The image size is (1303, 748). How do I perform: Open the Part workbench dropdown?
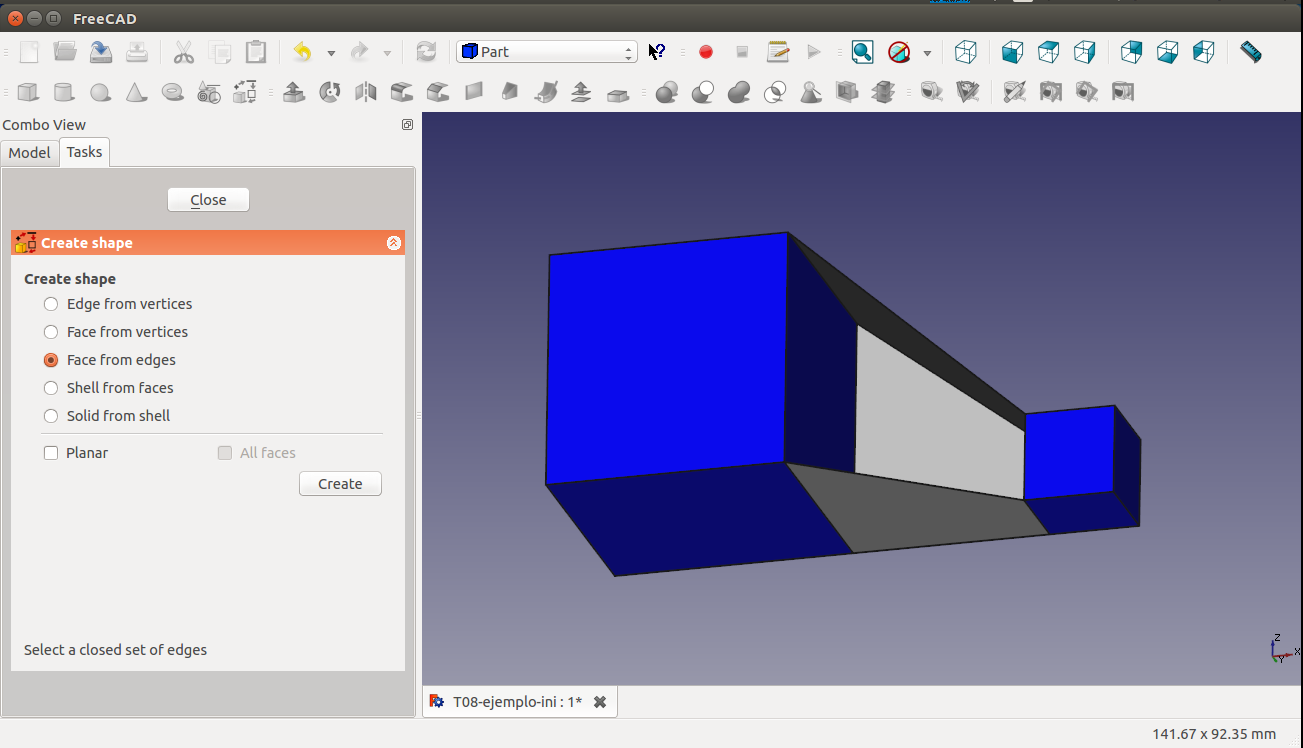(x=546, y=52)
